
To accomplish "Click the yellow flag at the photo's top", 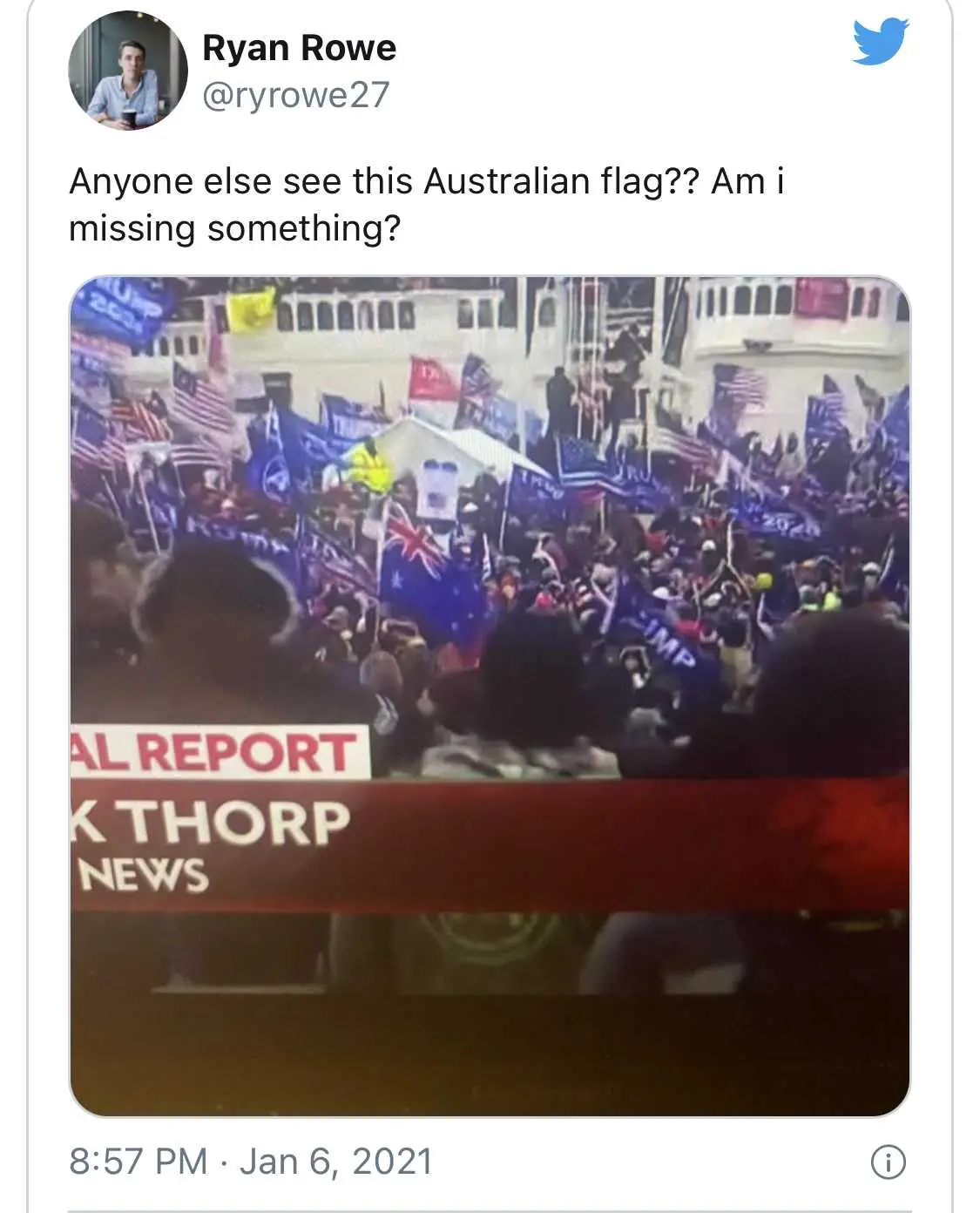I will 250,311.
